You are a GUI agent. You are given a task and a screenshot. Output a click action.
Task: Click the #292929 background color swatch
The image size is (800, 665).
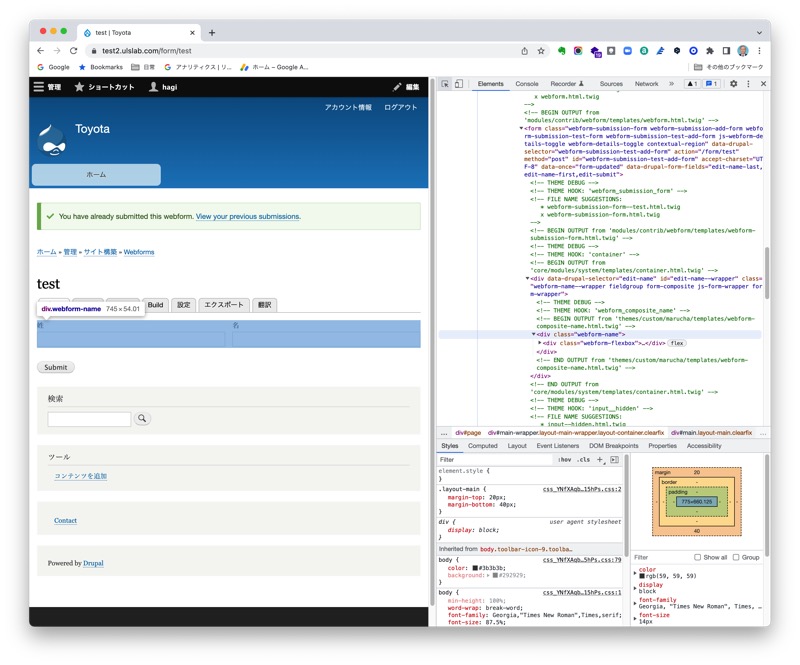coord(495,575)
